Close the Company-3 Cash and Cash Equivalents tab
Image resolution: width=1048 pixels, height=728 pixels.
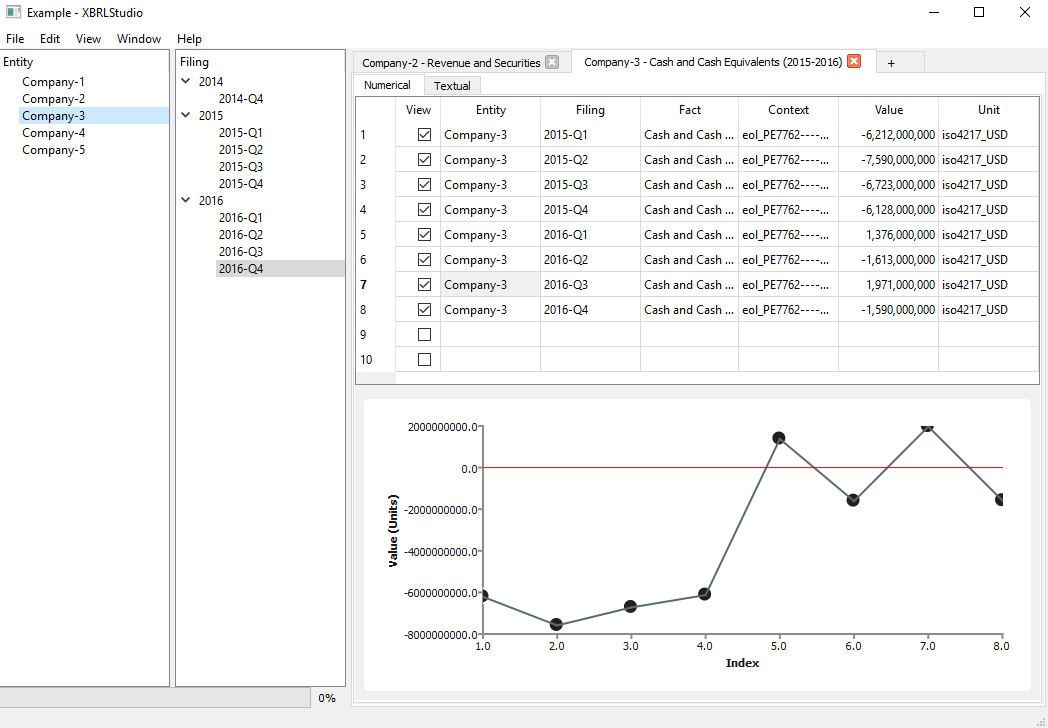(854, 62)
